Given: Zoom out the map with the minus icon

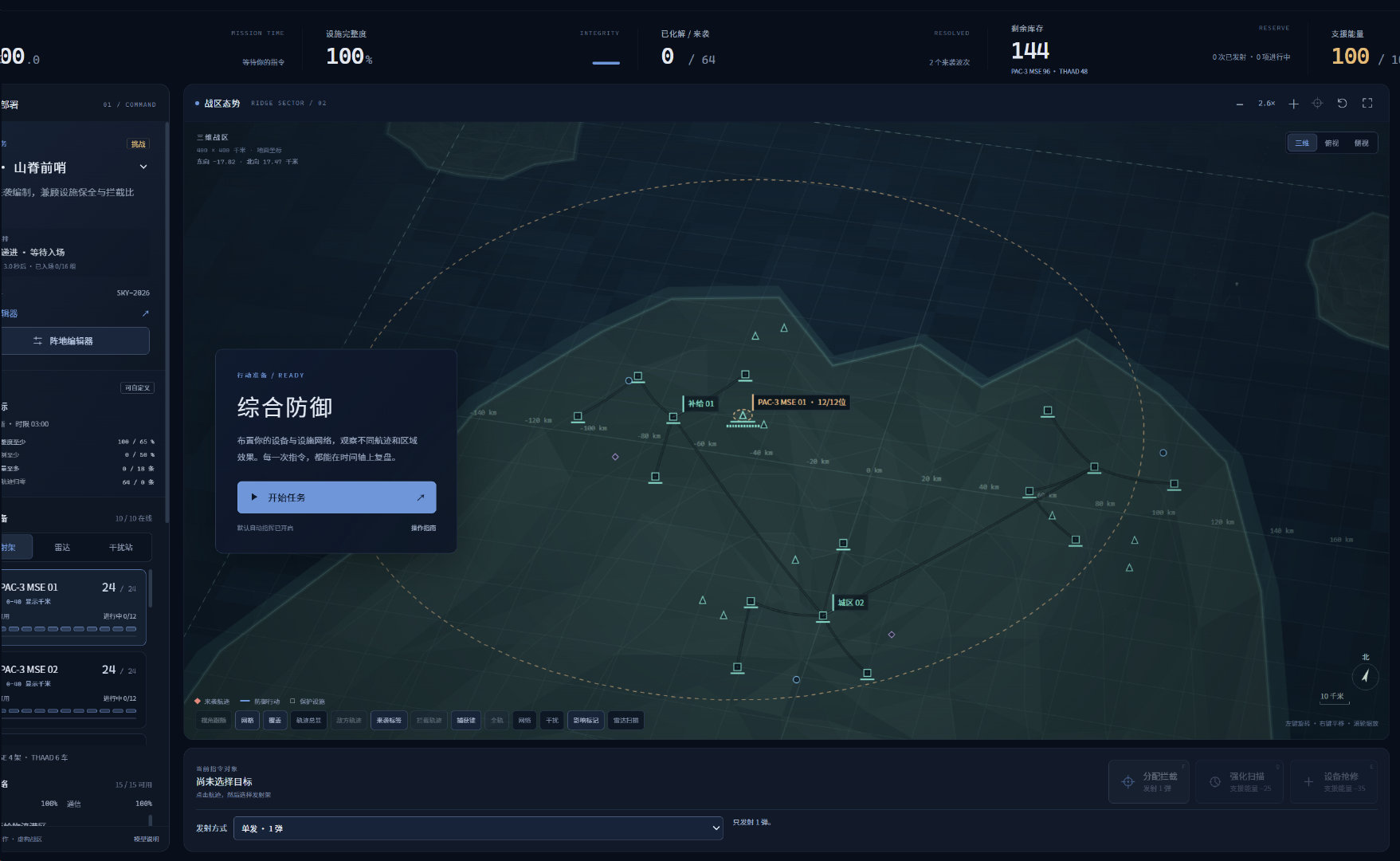Looking at the screenshot, I should pyautogui.click(x=1239, y=104).
